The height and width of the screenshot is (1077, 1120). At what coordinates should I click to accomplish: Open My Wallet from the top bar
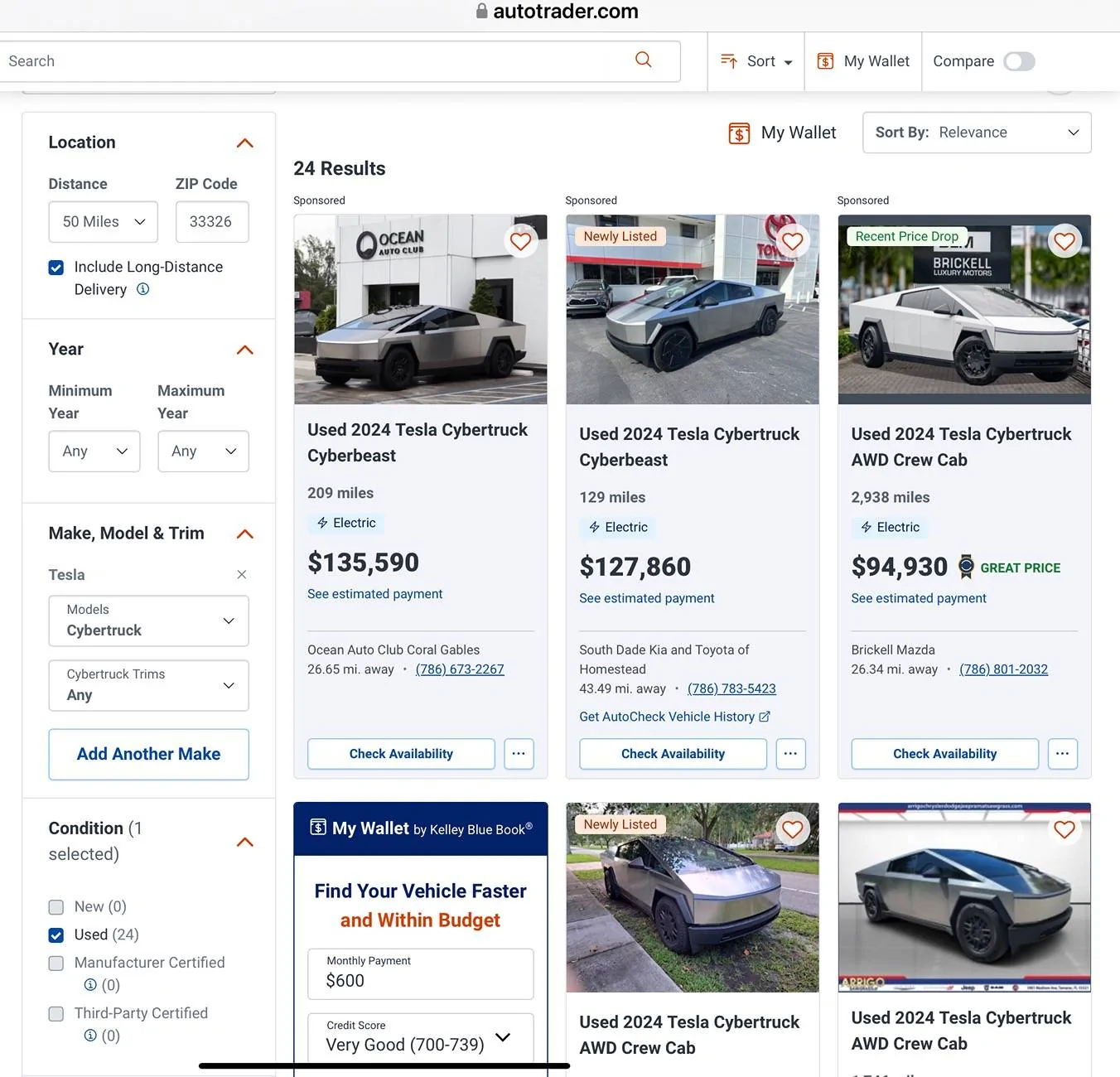(863, 61)
